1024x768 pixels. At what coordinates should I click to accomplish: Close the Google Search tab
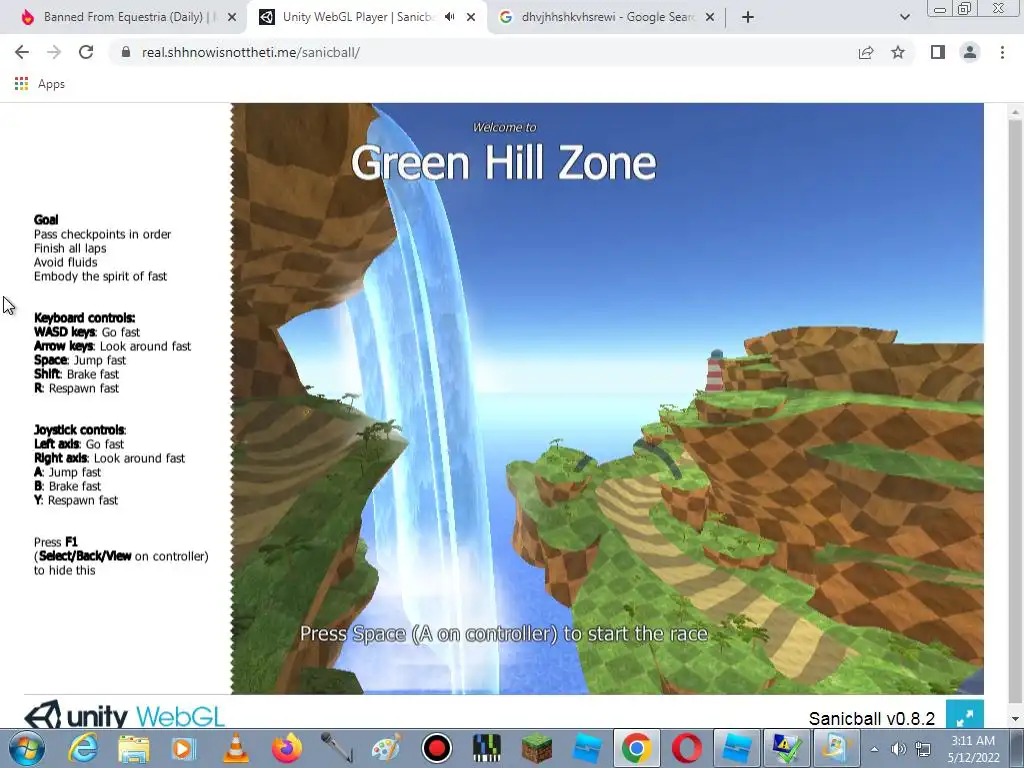click(x=710, y=18)
